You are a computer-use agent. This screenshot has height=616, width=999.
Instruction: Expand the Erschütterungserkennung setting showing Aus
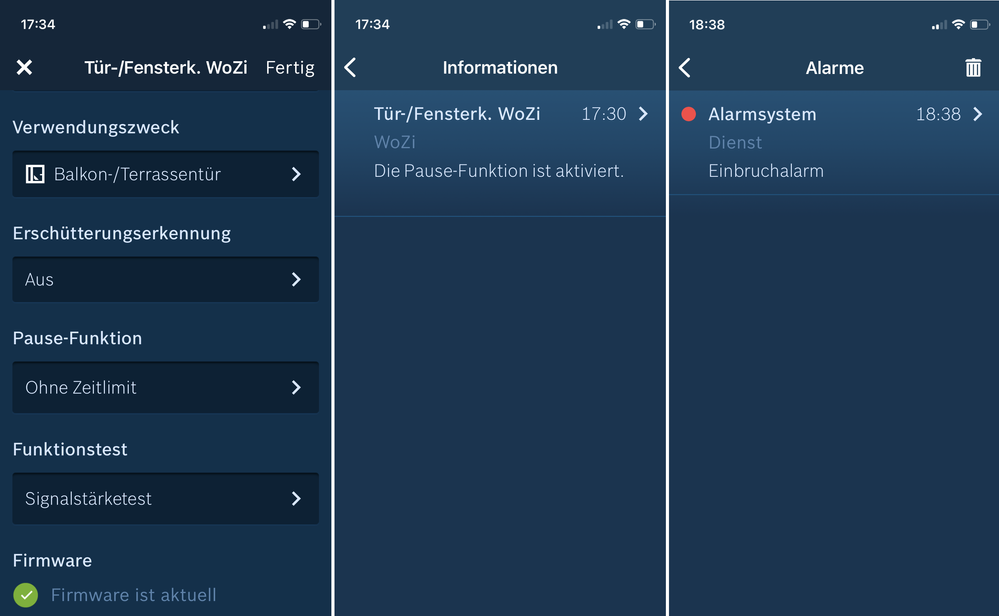tap(165, 280)
